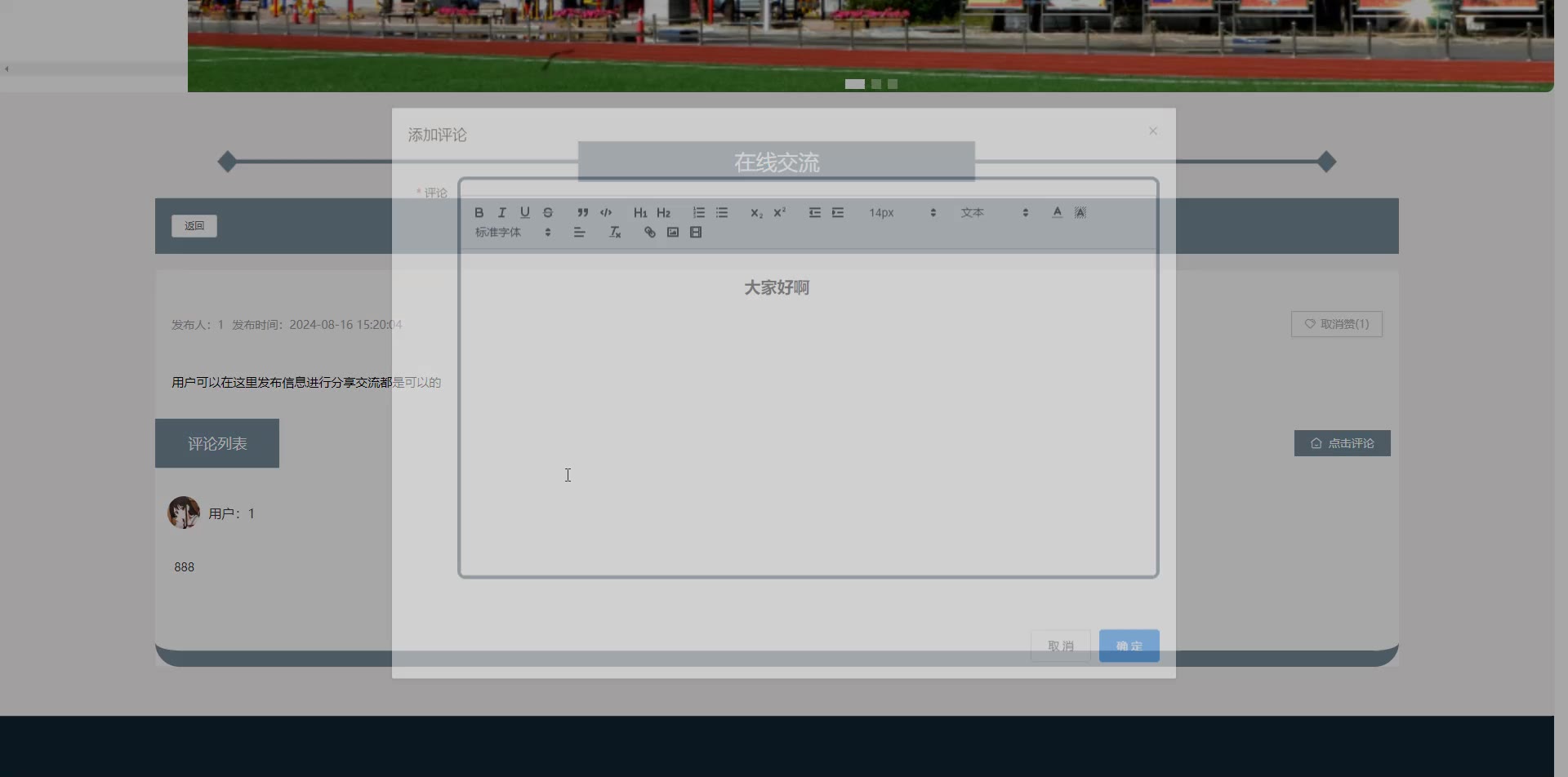The width and height of the screenshot is (1568, 777).
Task: Toggle bold formatting in the comment editor
Action: click(x=479, y=212)
